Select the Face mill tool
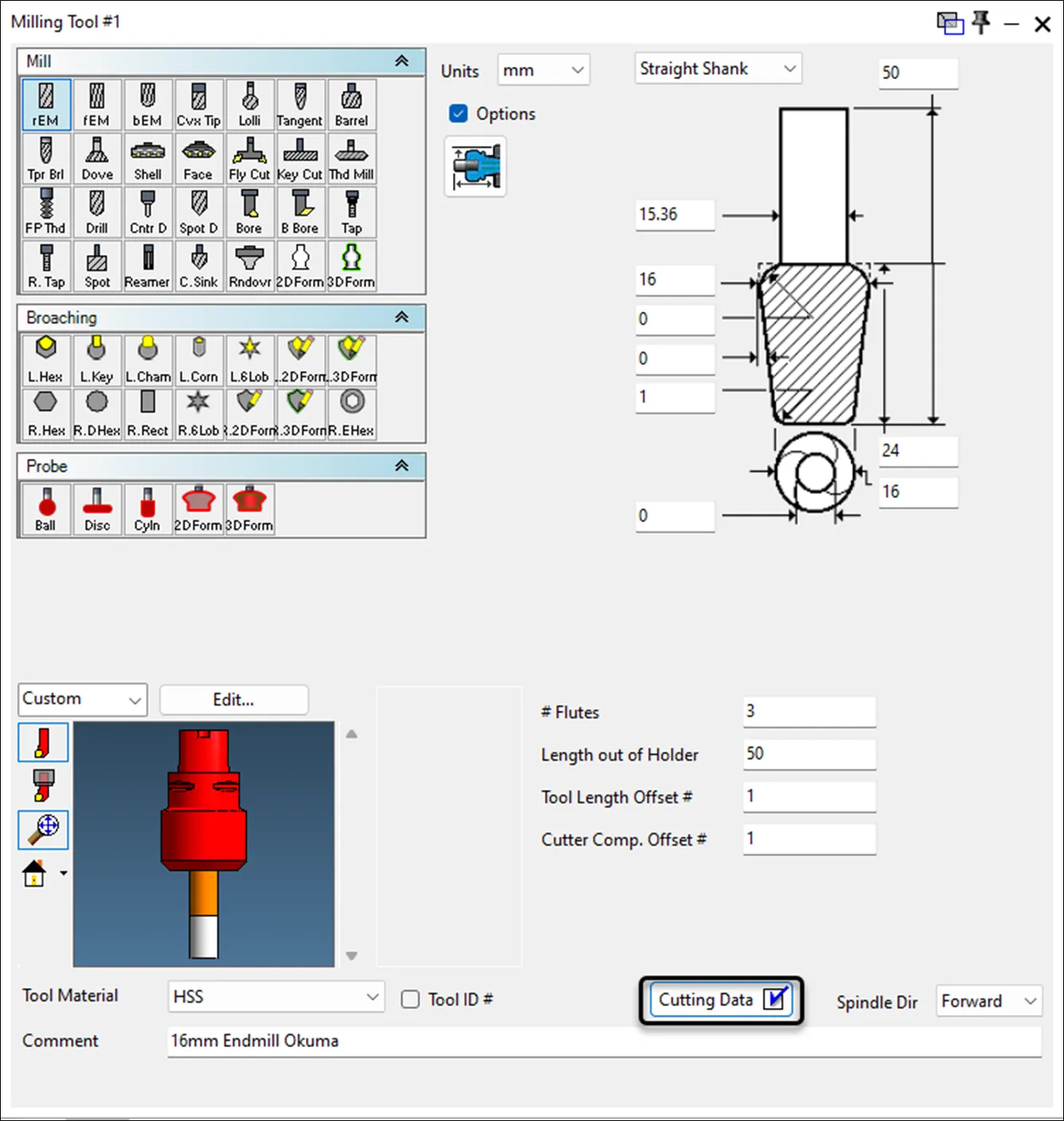1064x1121 pixels. pos(198,158)
